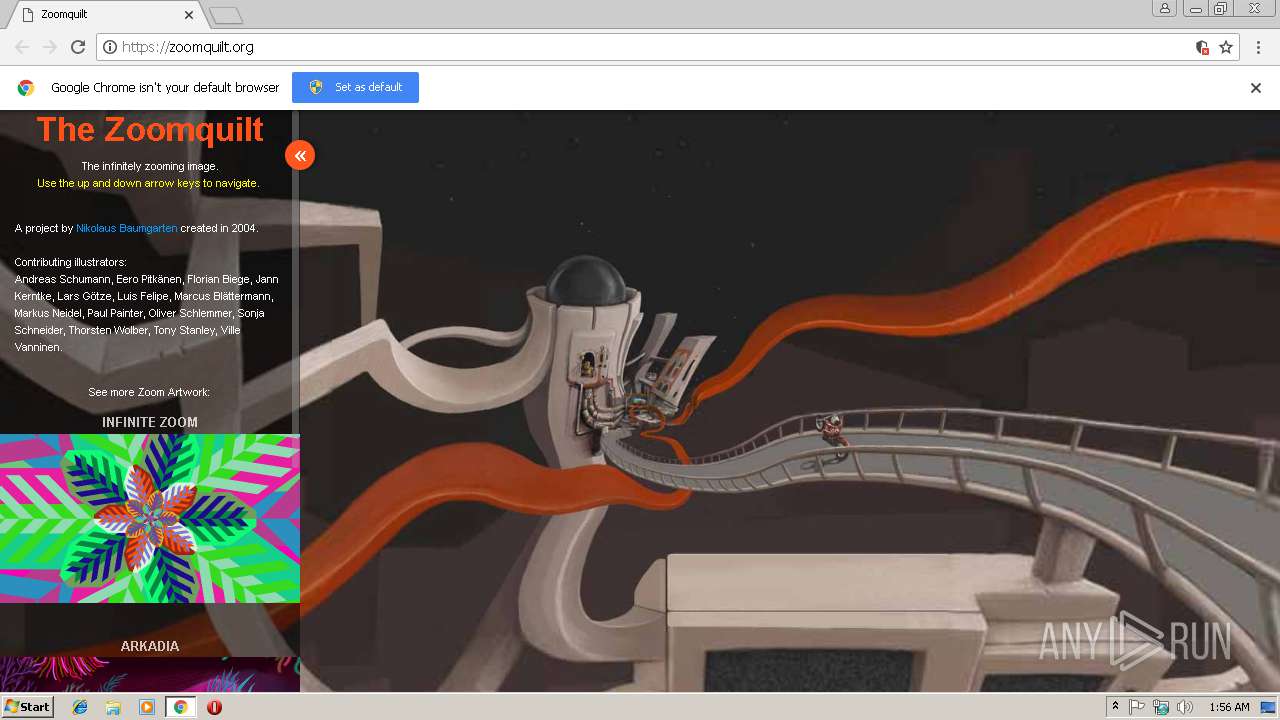Open the ARKADIA artwork label

click(150, 646)
